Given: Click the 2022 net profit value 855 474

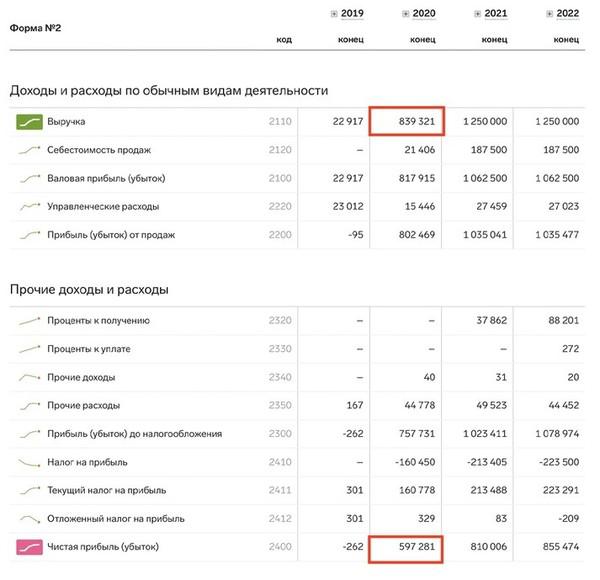Looking at the screenshot, I should click(561, 547).
